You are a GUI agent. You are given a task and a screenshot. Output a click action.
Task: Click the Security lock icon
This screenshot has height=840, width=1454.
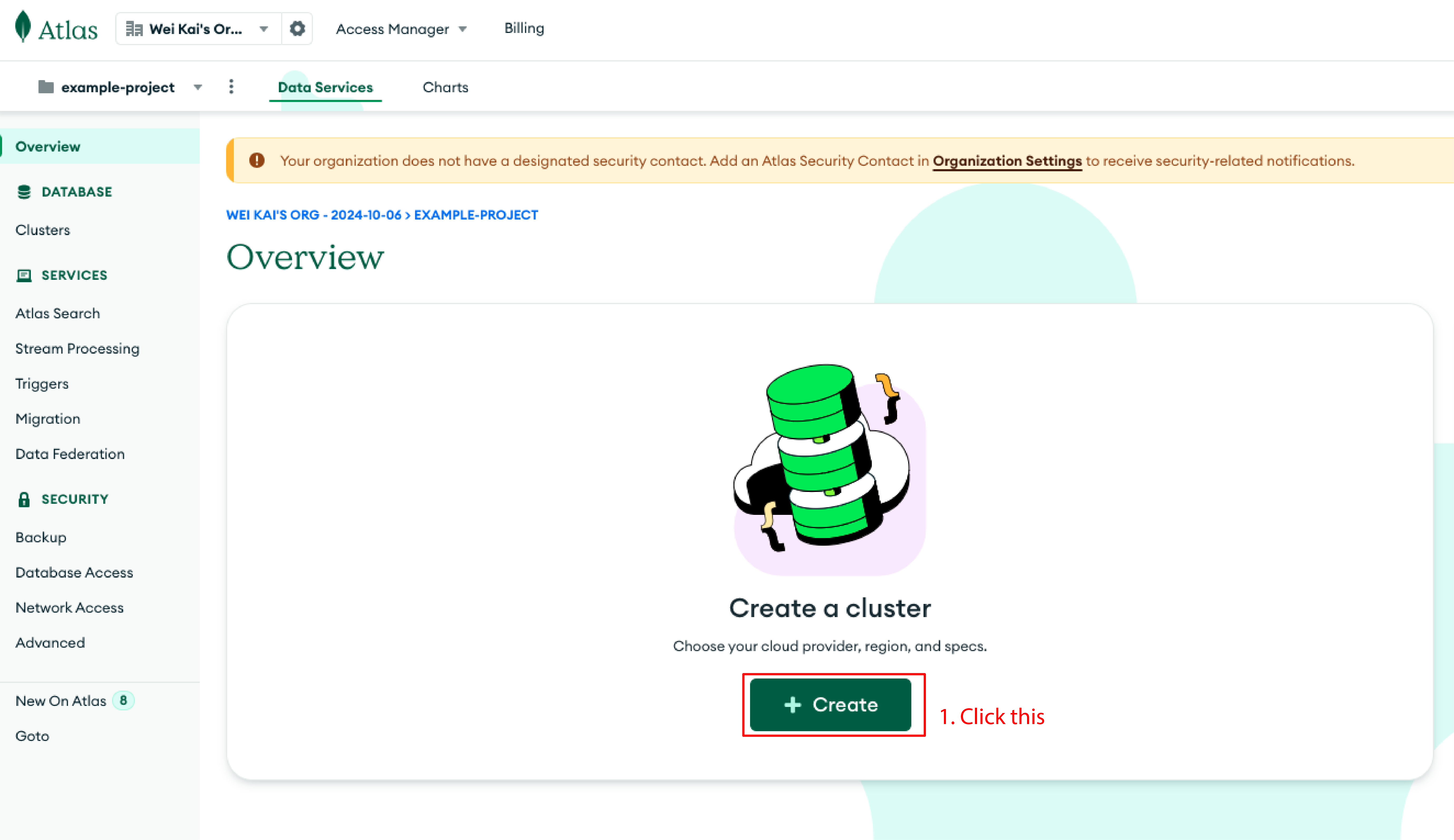coord(24,499)
